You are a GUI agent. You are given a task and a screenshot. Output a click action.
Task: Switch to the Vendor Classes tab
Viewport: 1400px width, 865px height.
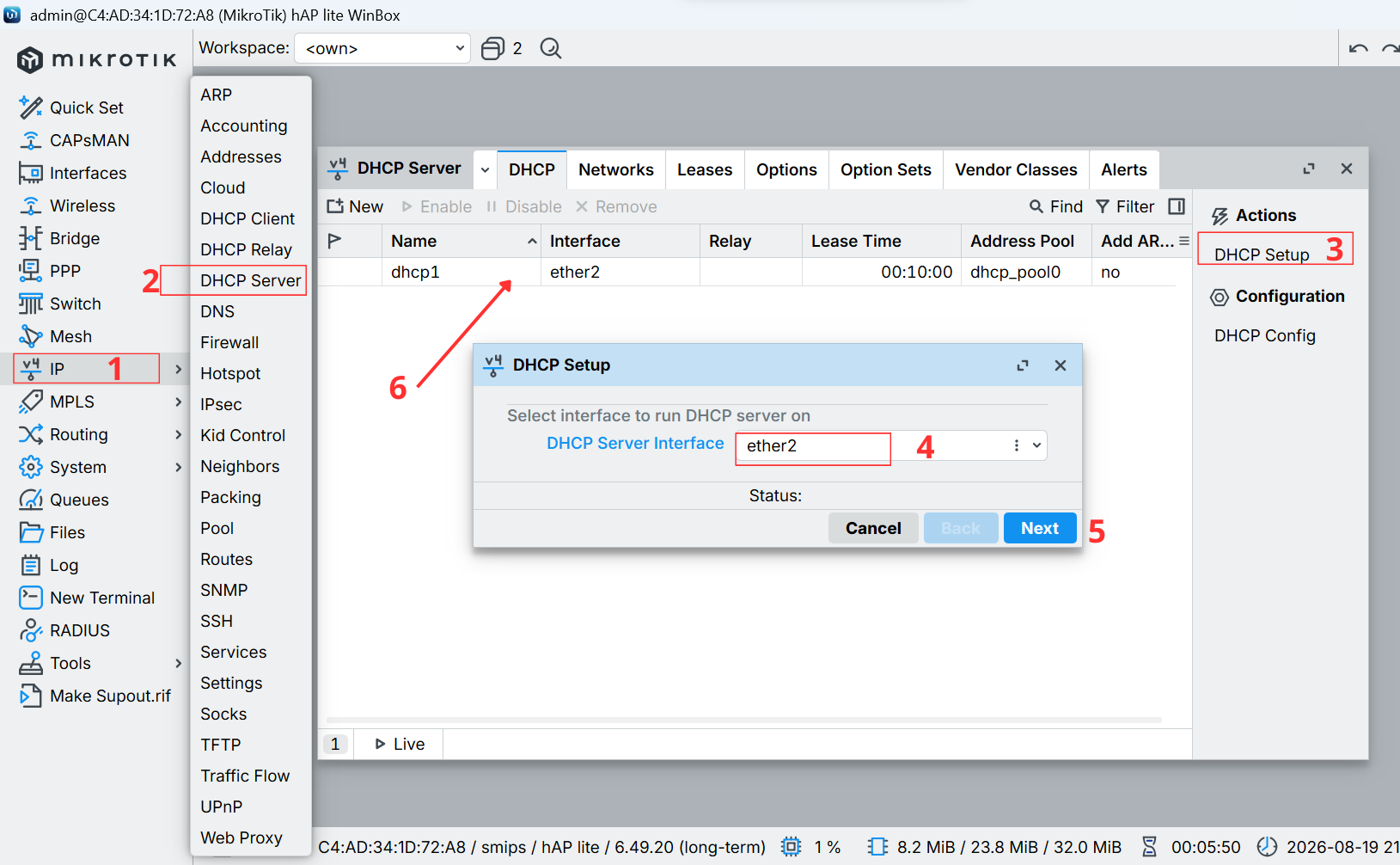1016,169
